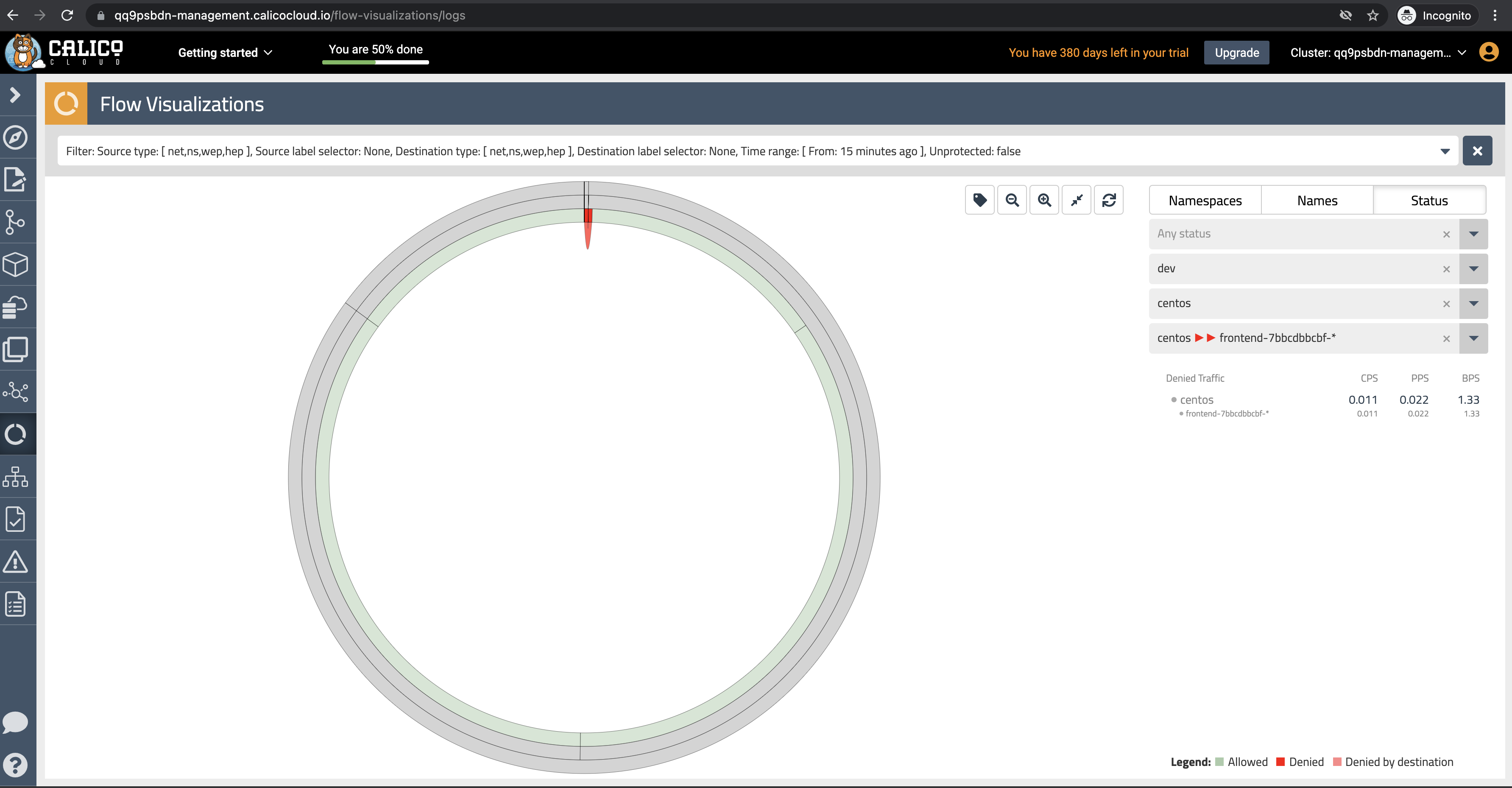Viewport: 1512px width, 788px height.
Task: Click the compress/collapse view icon
Action: (x=1077, y=200)
